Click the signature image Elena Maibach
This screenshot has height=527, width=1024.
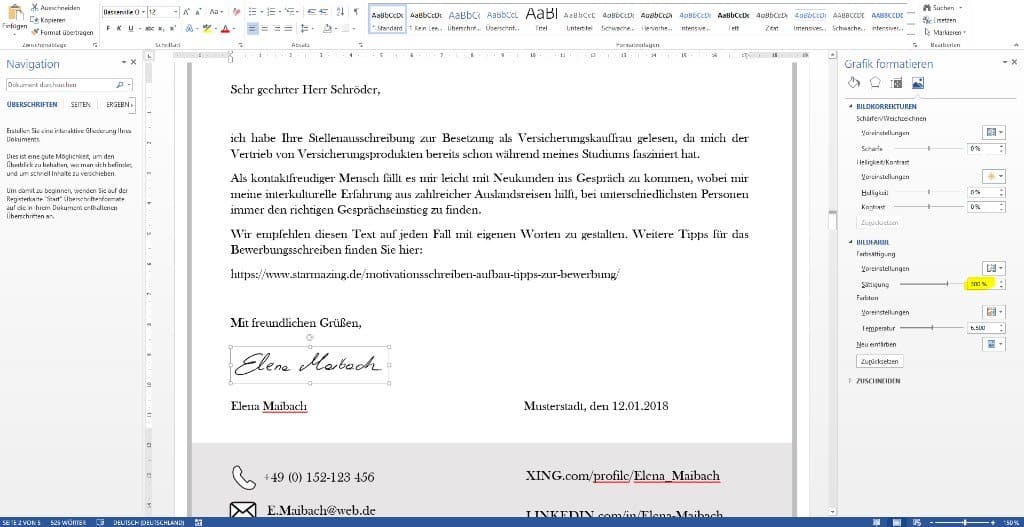coord(310,366)
